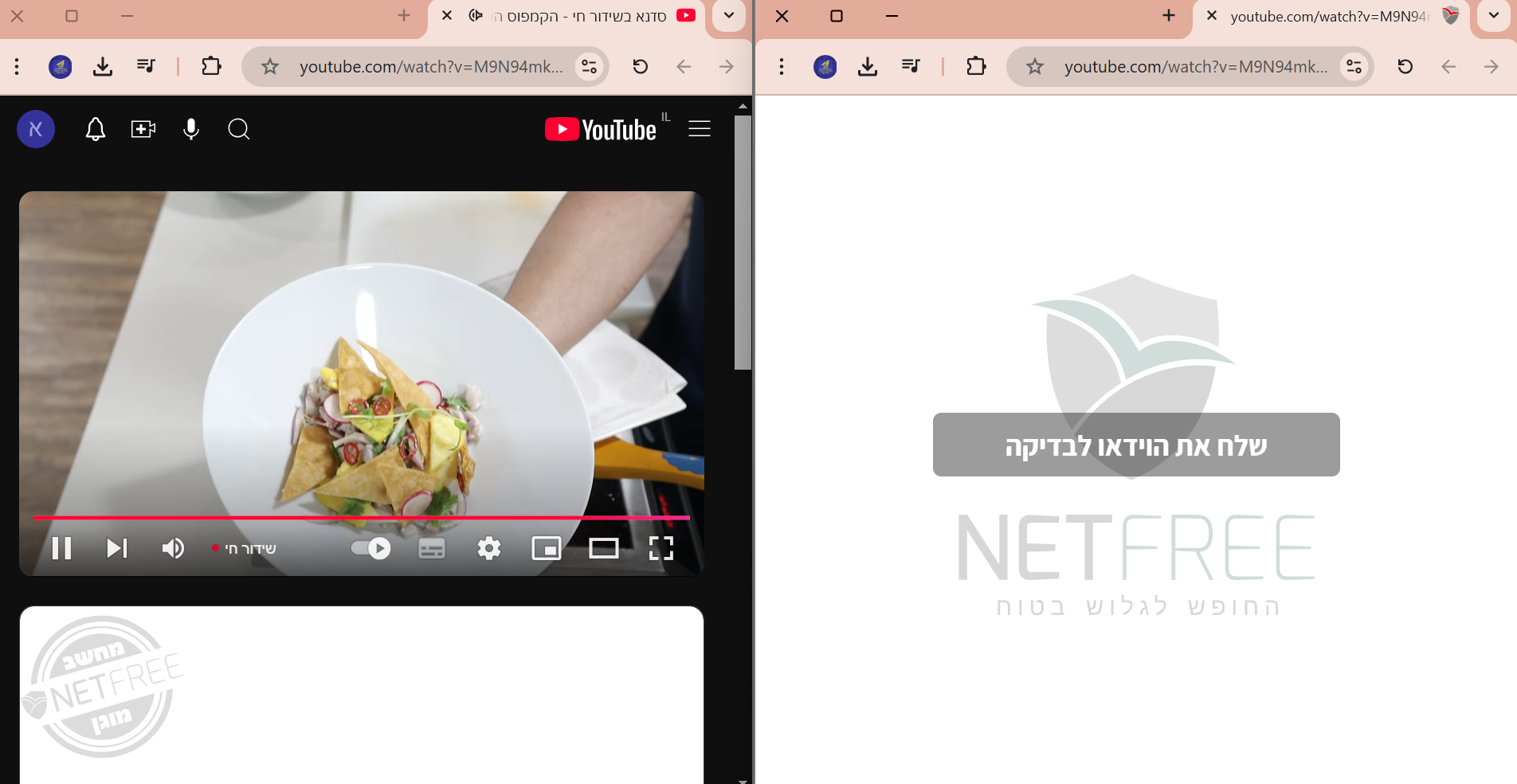Click the red video progress bar
Screen dimensions: 1517x784
pyautogui.click(x=361, y=518)
